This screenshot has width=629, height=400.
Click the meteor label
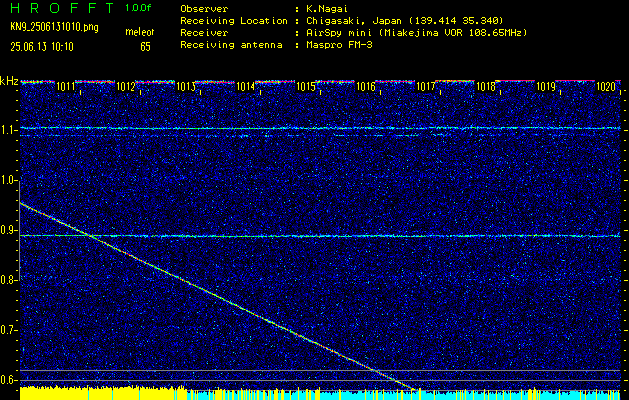140,32
